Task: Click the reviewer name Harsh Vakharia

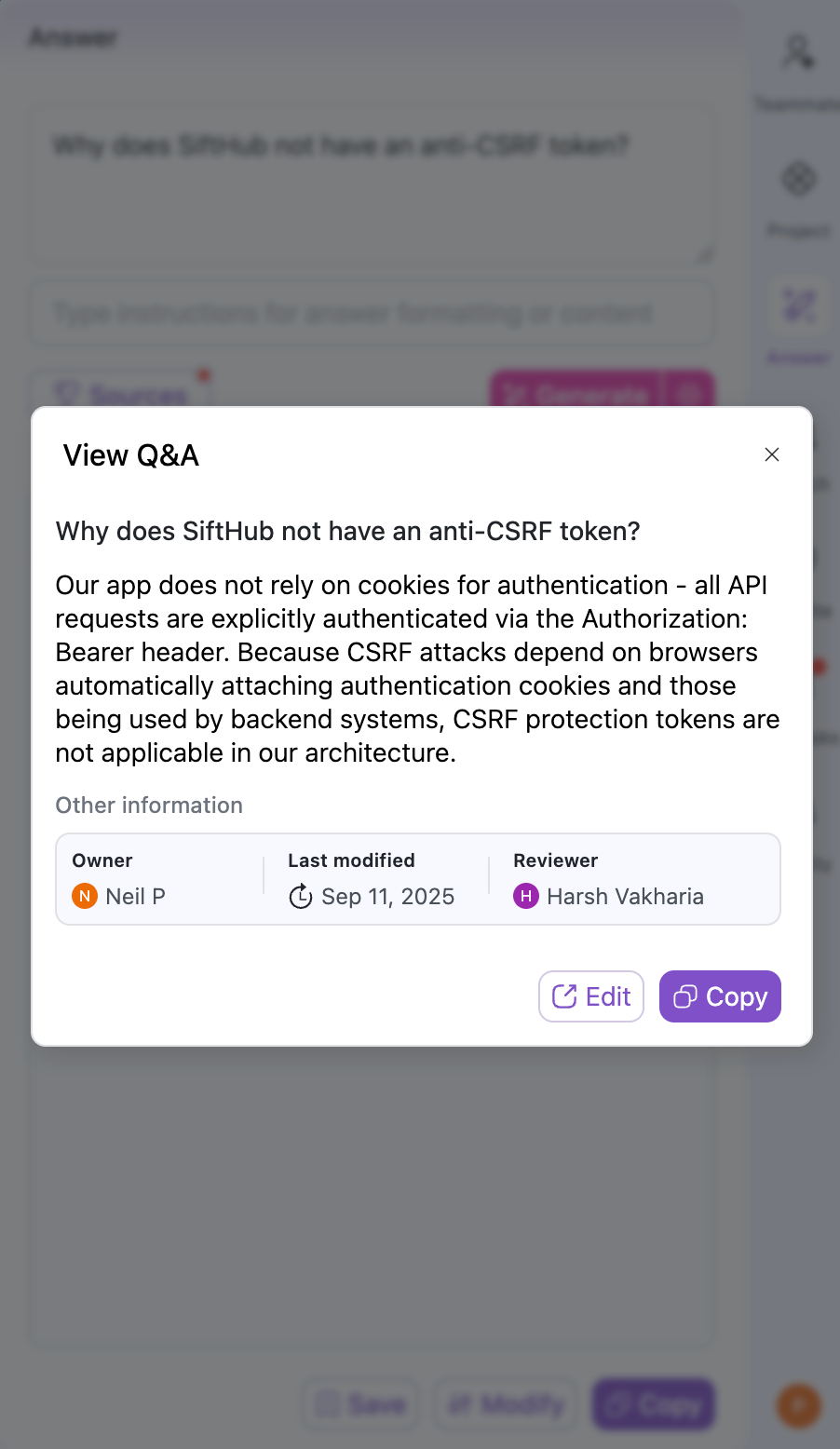Action: pyautogui.click(x=625, y=897)
